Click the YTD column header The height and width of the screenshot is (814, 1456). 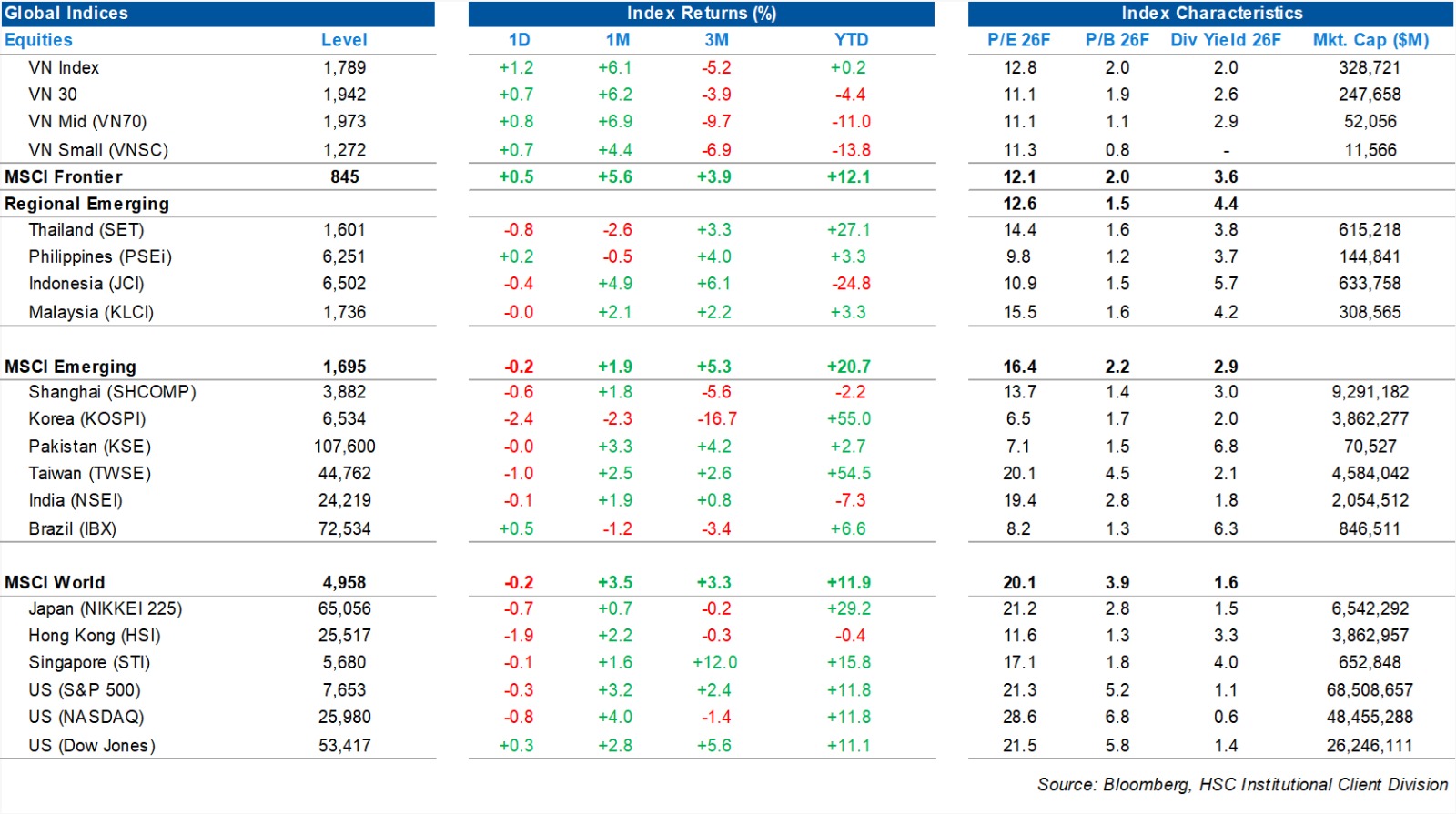[851, 40]
